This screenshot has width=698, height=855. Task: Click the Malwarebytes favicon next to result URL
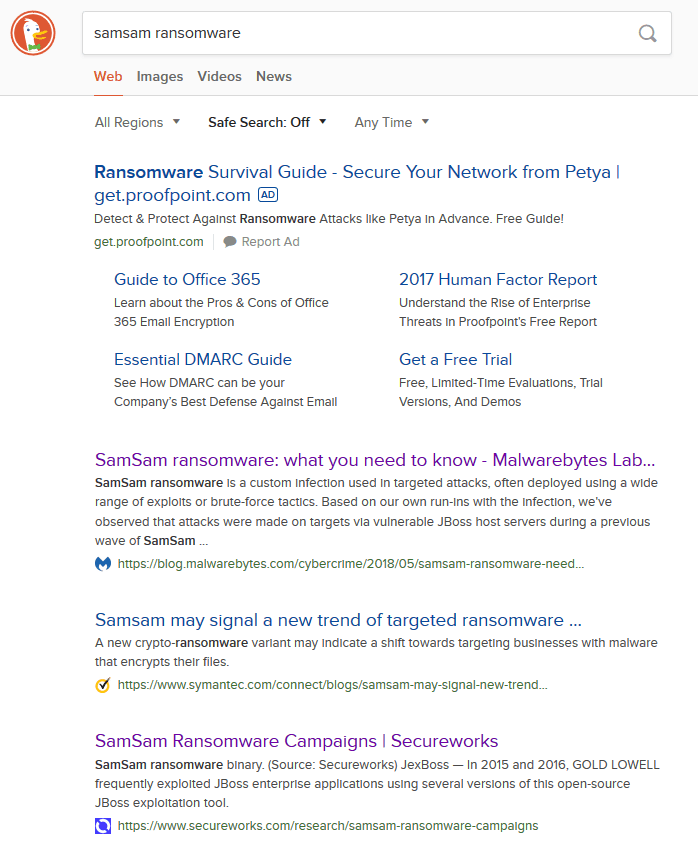click(x=103, y=564)
